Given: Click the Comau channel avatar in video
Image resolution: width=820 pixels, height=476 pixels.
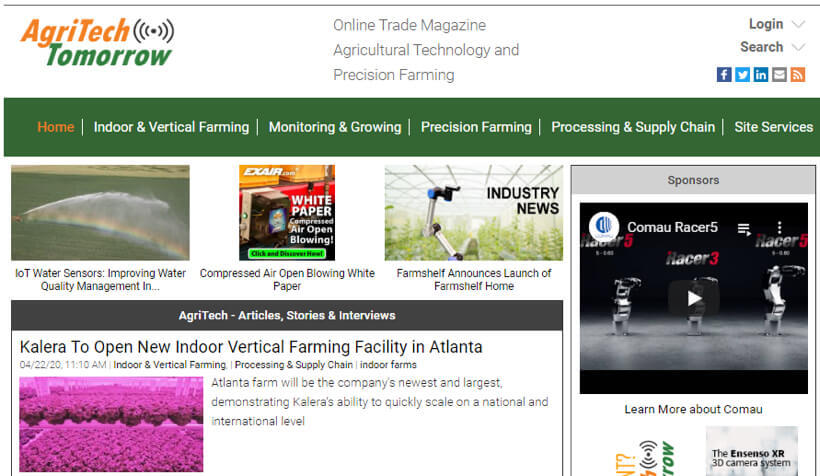Looking at the screenshot, I should pyautogui.click(x=604, y=228).
